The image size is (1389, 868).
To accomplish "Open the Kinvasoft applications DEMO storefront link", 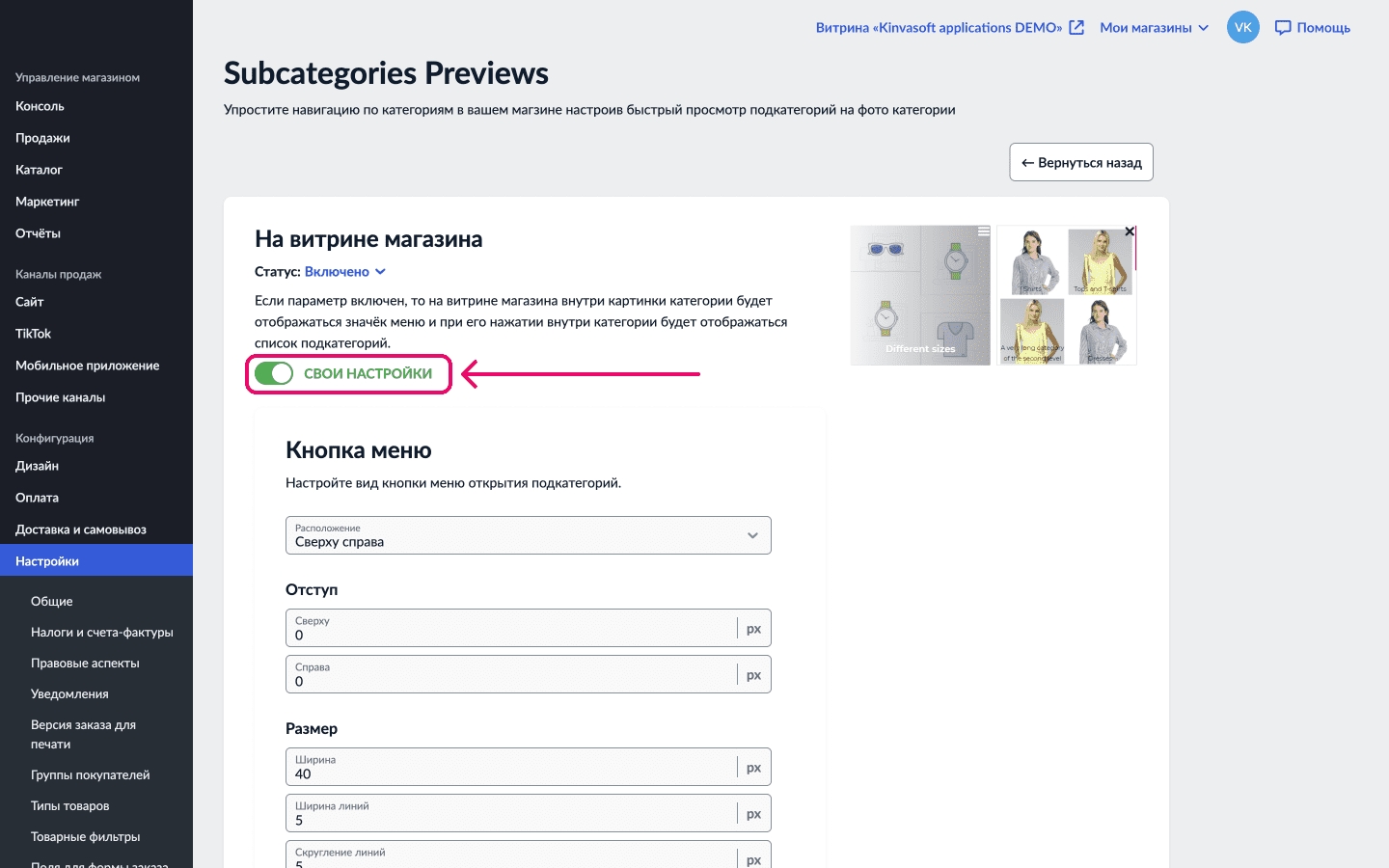I will point(939,28).
